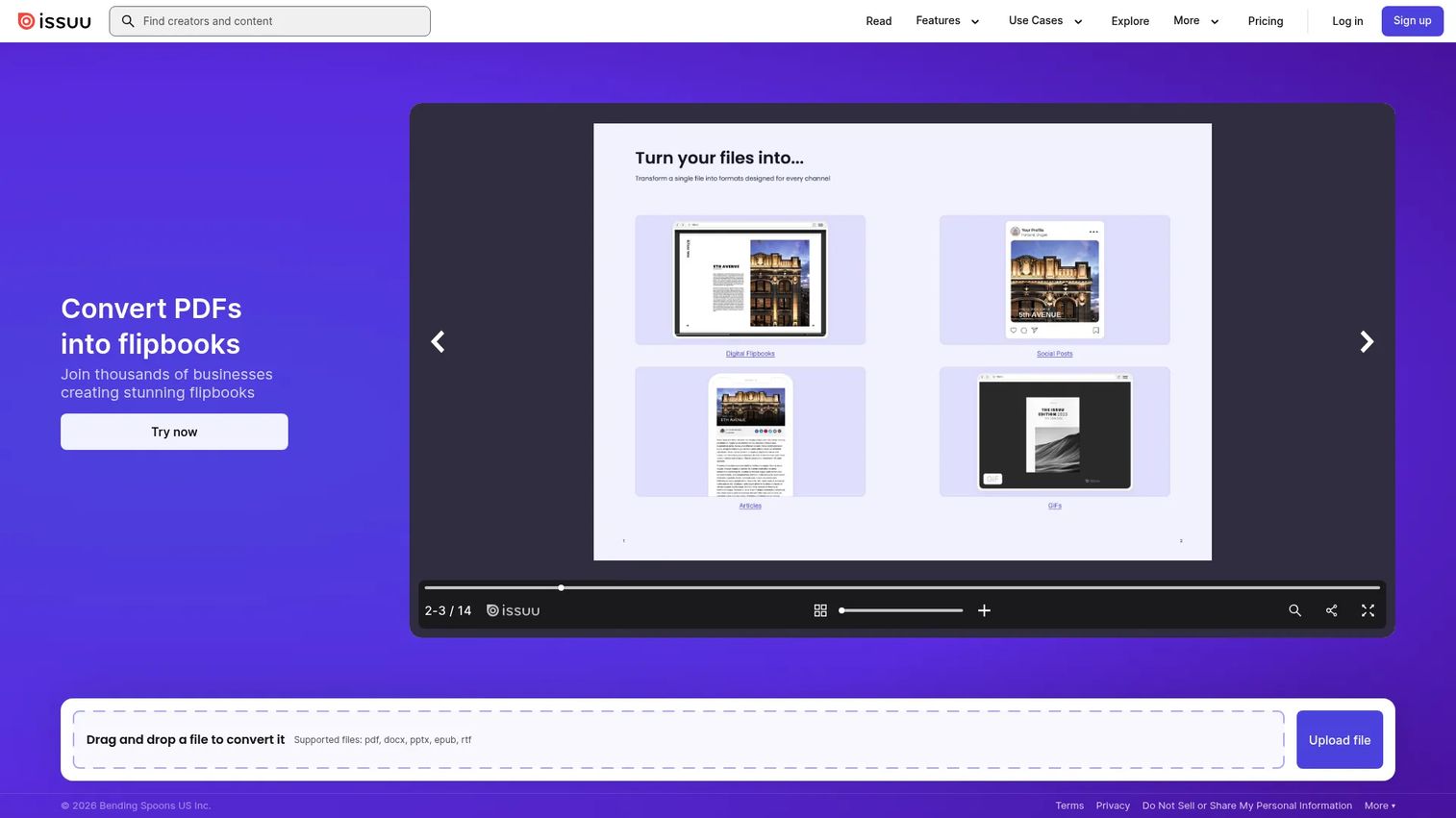Click the search magnifier in the header field
Viewport: 1456px width, 818px height.
[128, 21]
